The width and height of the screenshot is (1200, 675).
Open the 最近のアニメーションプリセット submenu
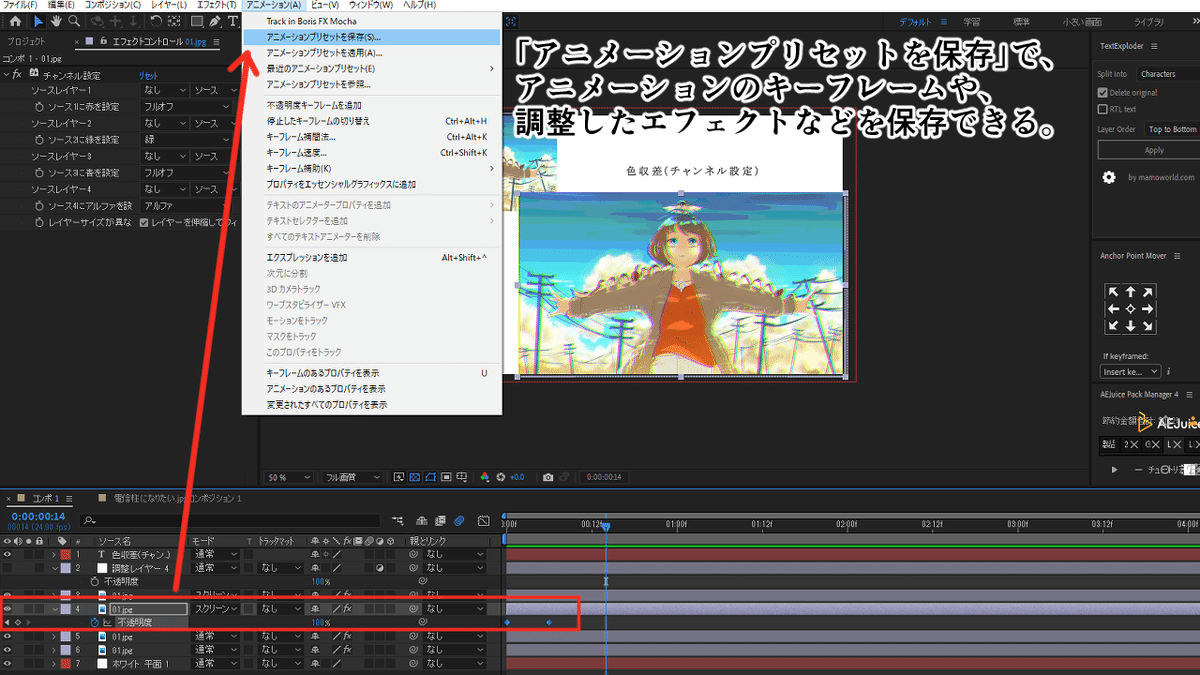pos(371,68)
